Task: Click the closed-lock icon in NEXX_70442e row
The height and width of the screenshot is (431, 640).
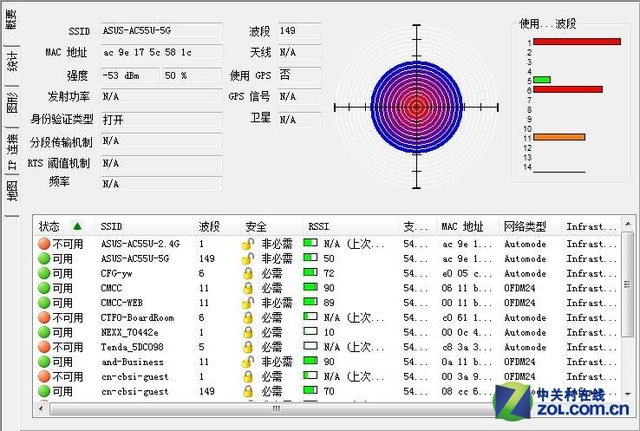Action: pyautogui.click(x=248, y=332)
